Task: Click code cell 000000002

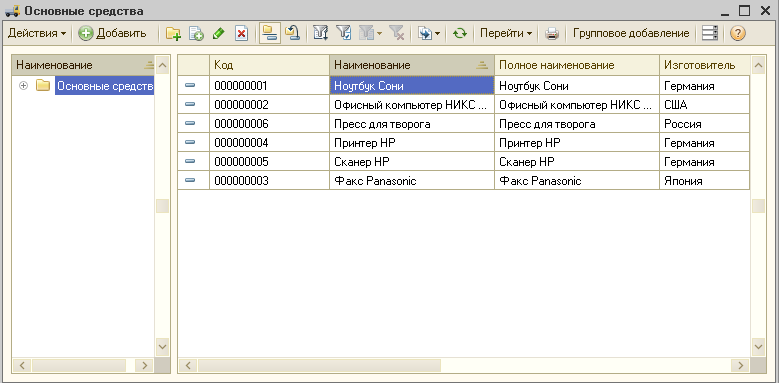Action: tap(269, 104)
